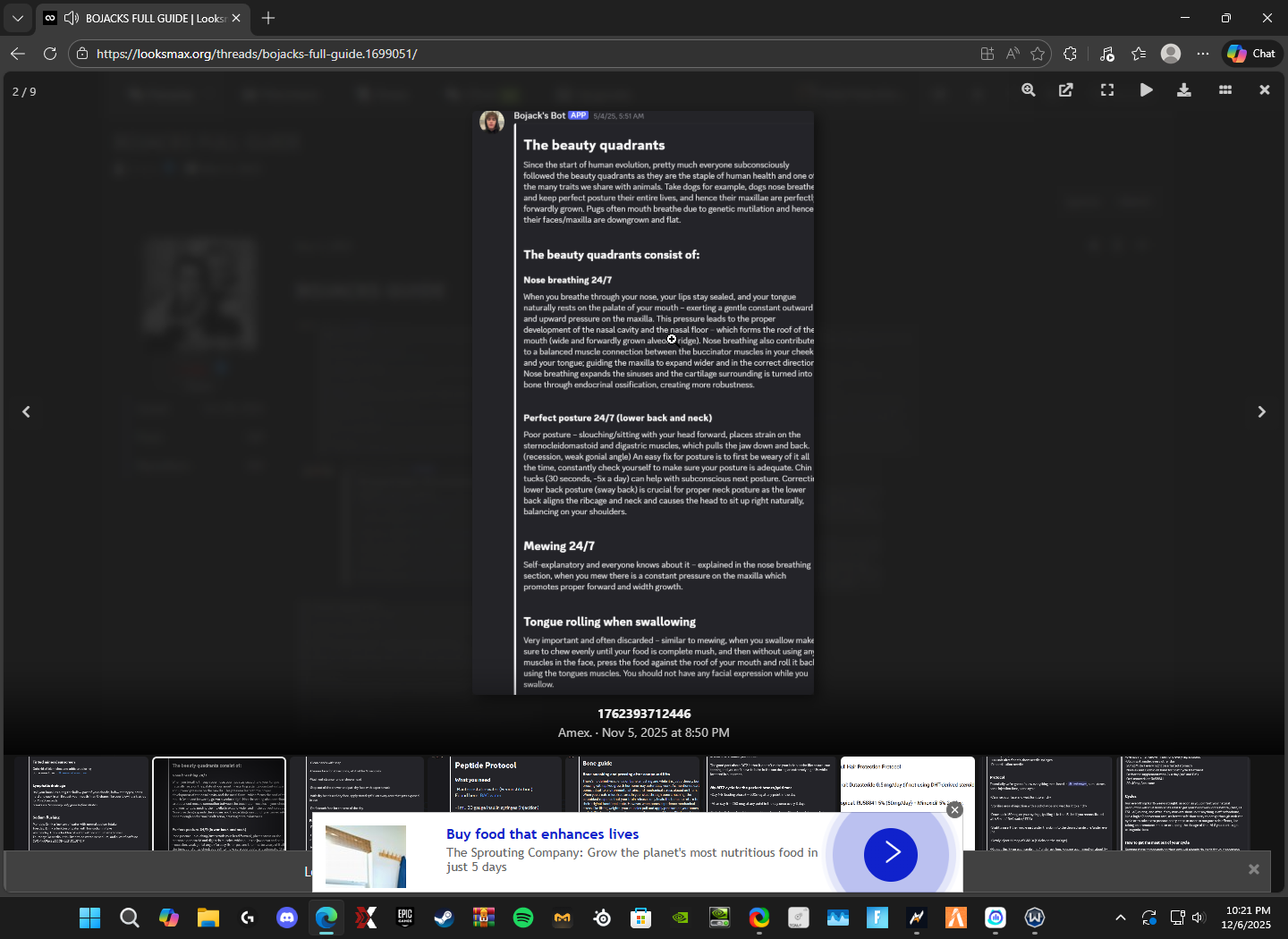
Task: Start the gallery slideshow
Action: (x=1147, y=90)
